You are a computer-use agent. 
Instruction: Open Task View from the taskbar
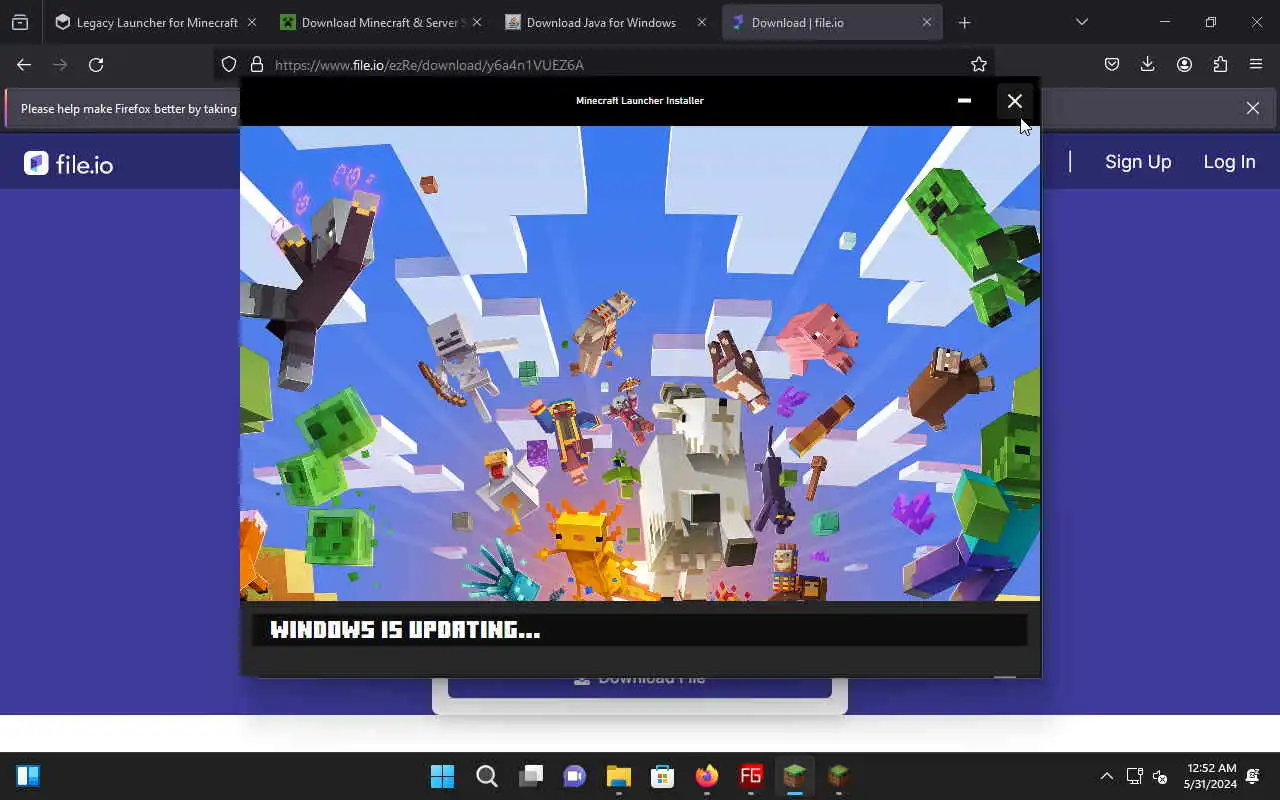[531, 776]
